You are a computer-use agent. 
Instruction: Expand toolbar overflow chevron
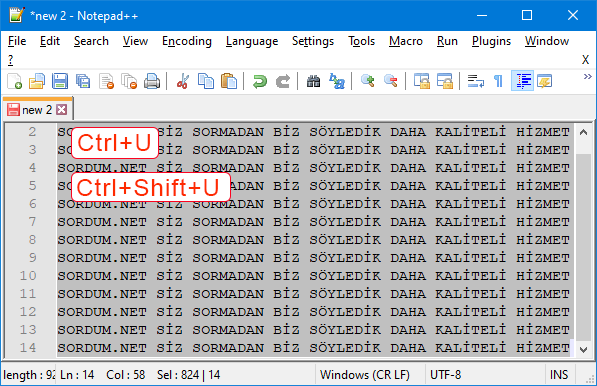coord(587,77)
